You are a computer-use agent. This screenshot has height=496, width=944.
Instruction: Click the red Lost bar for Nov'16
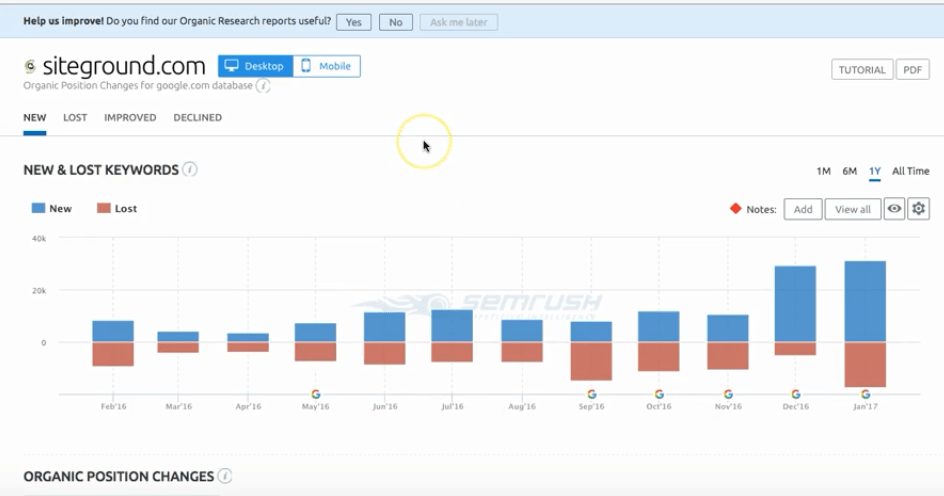pos(728,356)
